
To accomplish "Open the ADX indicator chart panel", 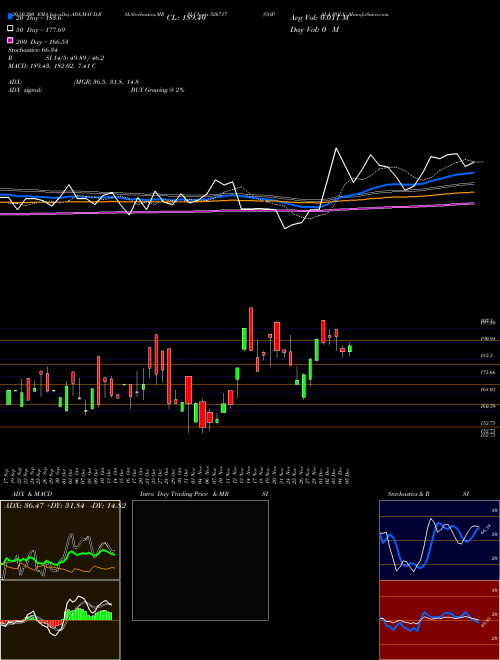I will (60, 540).
